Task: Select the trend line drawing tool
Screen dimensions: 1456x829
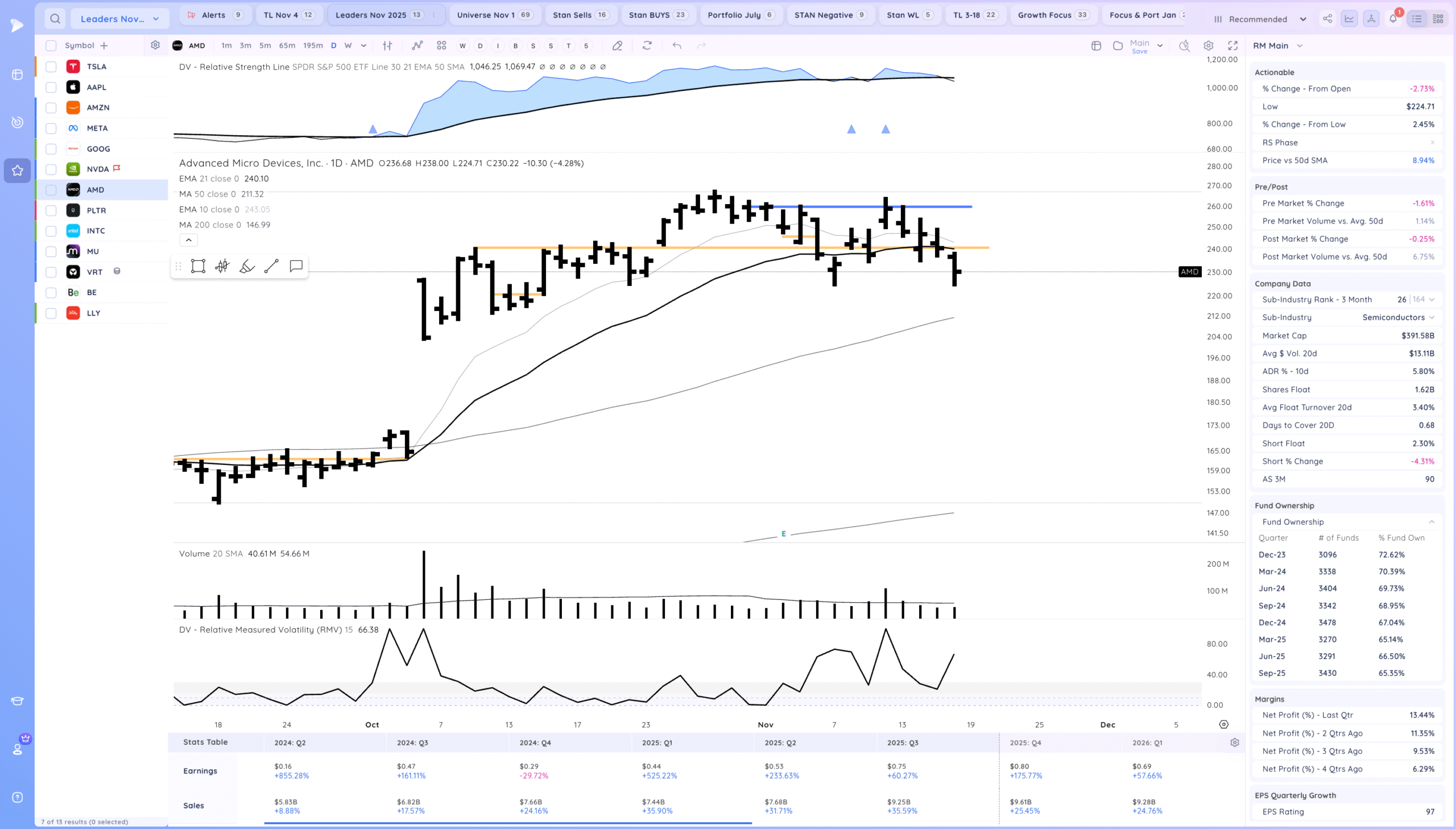Action: pos(271,266)
